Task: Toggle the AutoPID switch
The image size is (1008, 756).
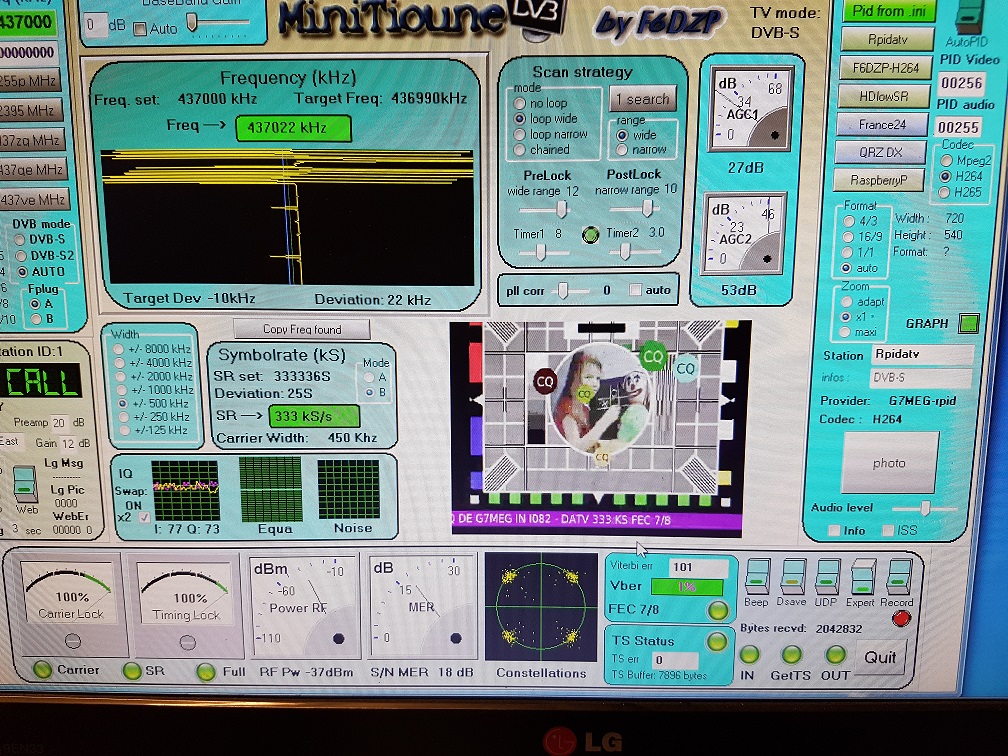Action: click(967, 18)
